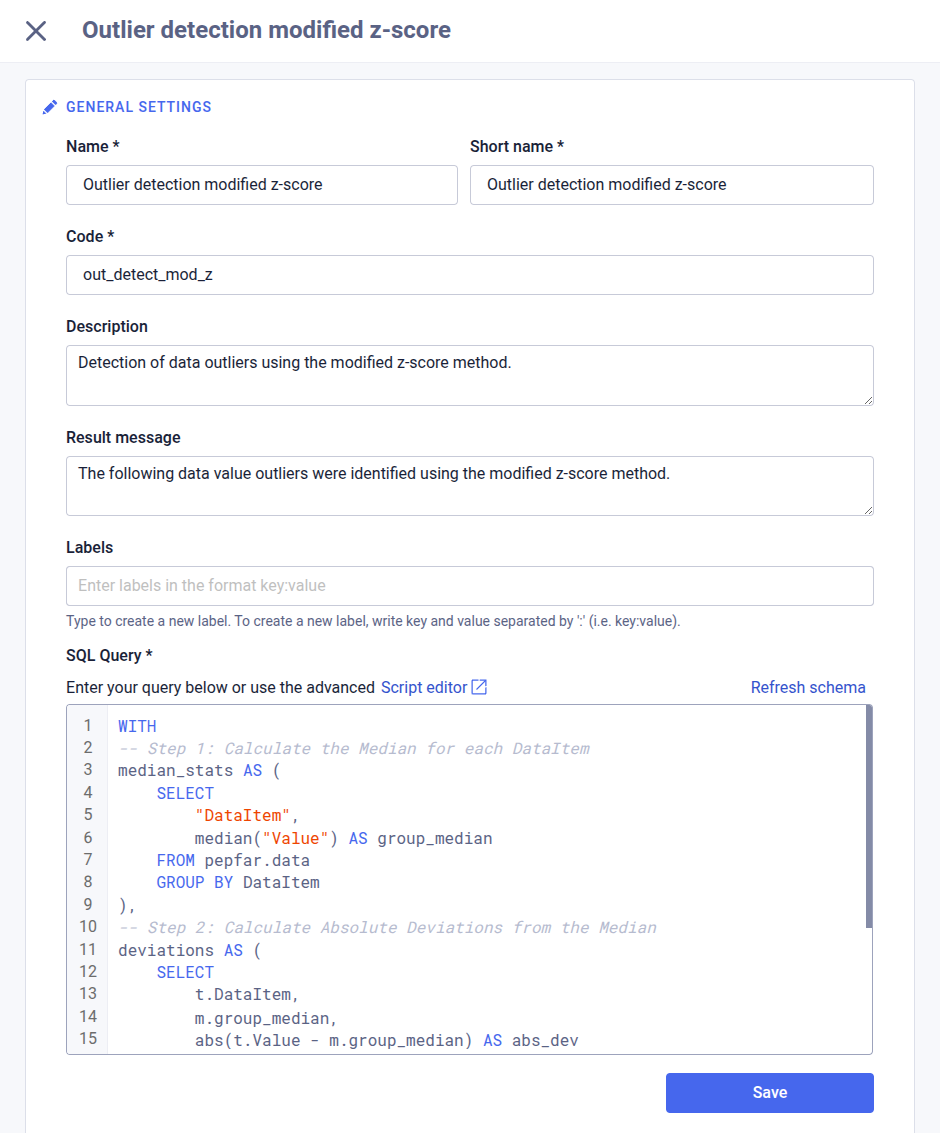Click the Labels key:value input field
940x1133 pixels.
pos(470,586)
